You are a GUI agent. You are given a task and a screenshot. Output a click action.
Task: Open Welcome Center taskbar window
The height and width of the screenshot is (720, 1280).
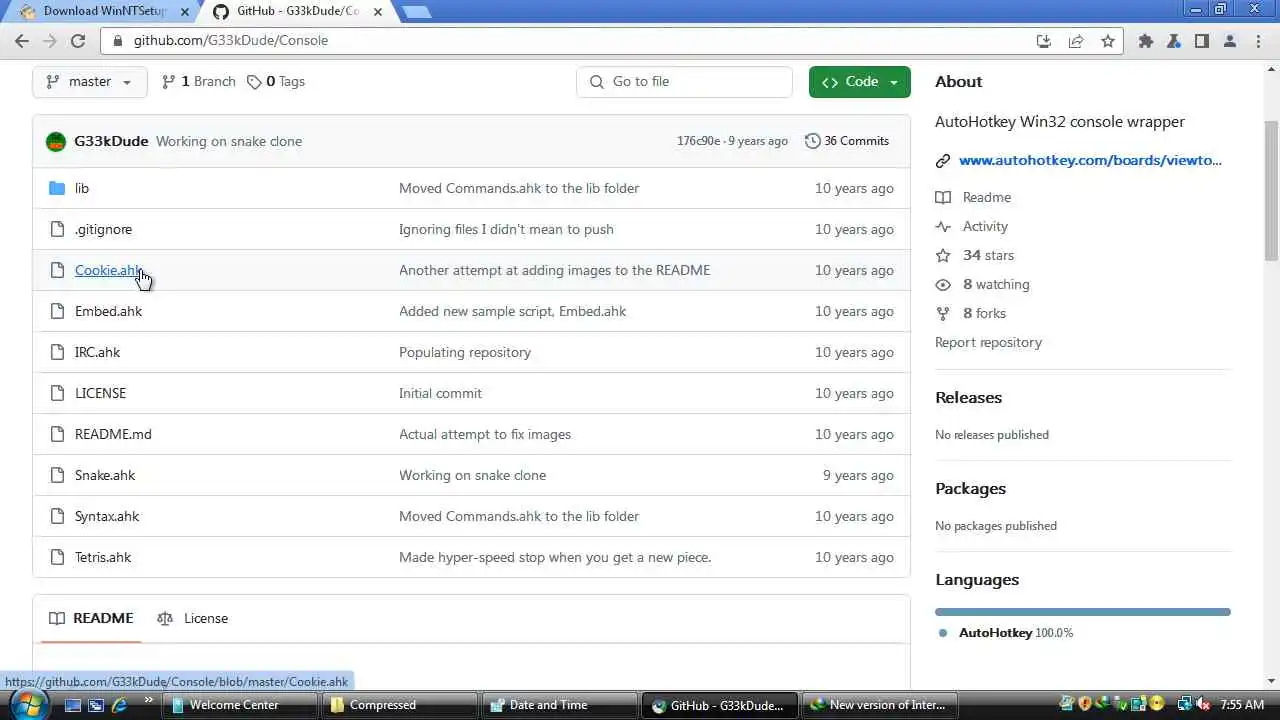point(240,705)
